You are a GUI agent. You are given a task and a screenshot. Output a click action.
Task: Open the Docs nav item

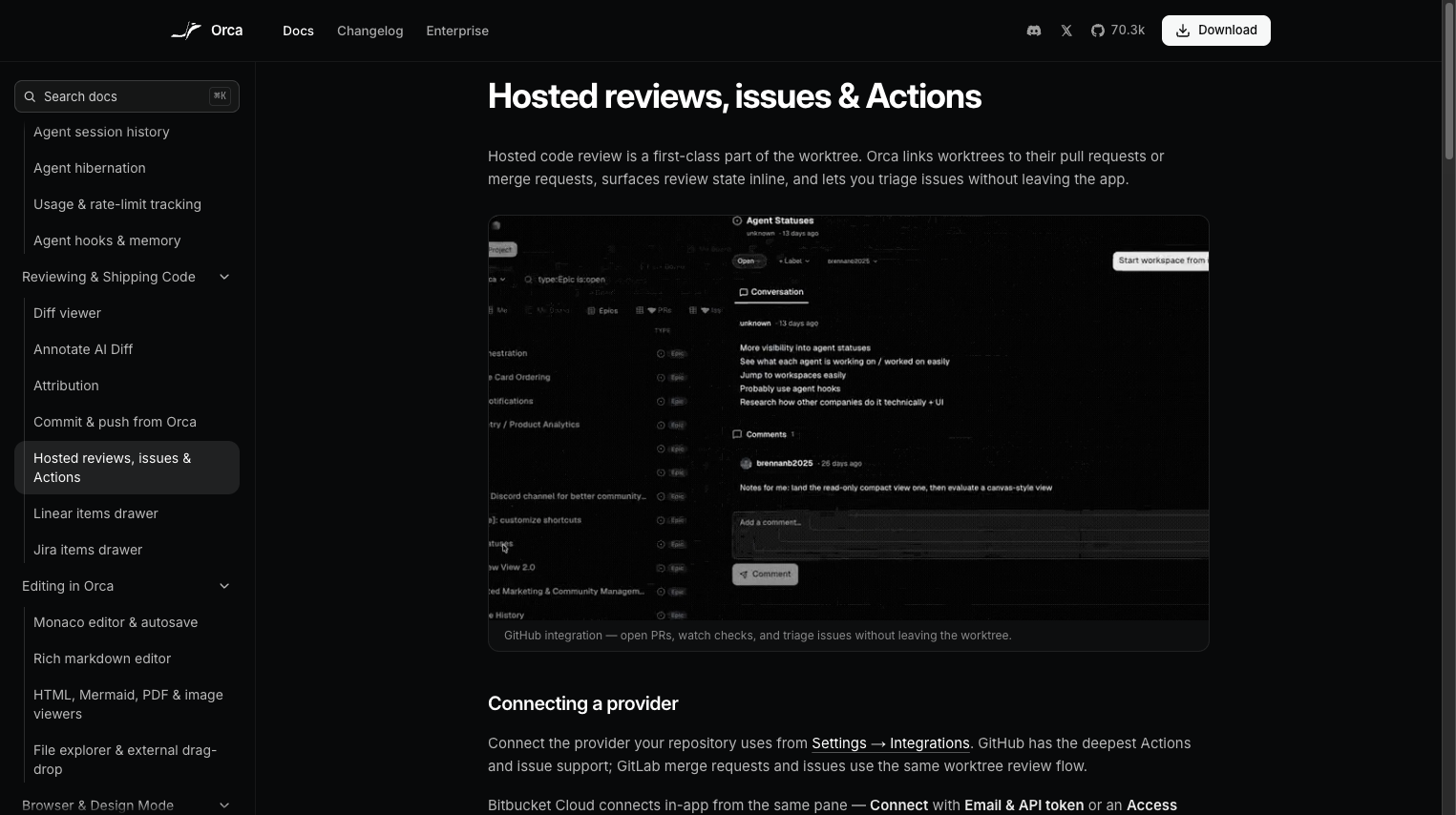(298, 31)
